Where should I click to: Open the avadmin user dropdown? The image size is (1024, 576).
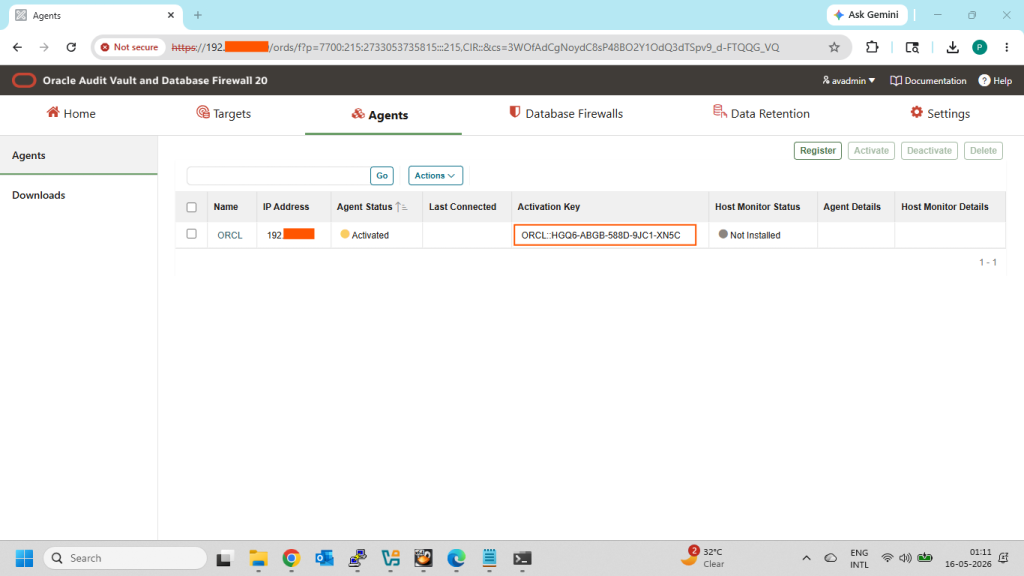click(x=848, y=81)
